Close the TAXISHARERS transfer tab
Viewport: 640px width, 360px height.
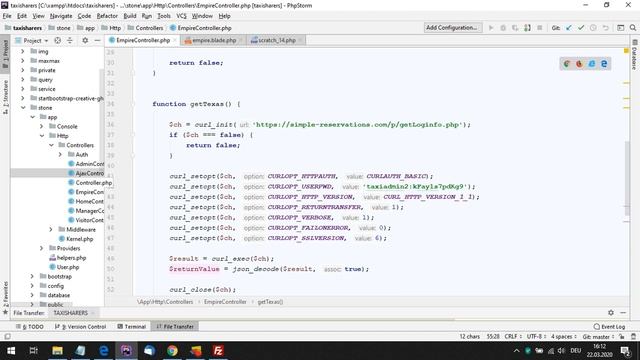[93, 313]
